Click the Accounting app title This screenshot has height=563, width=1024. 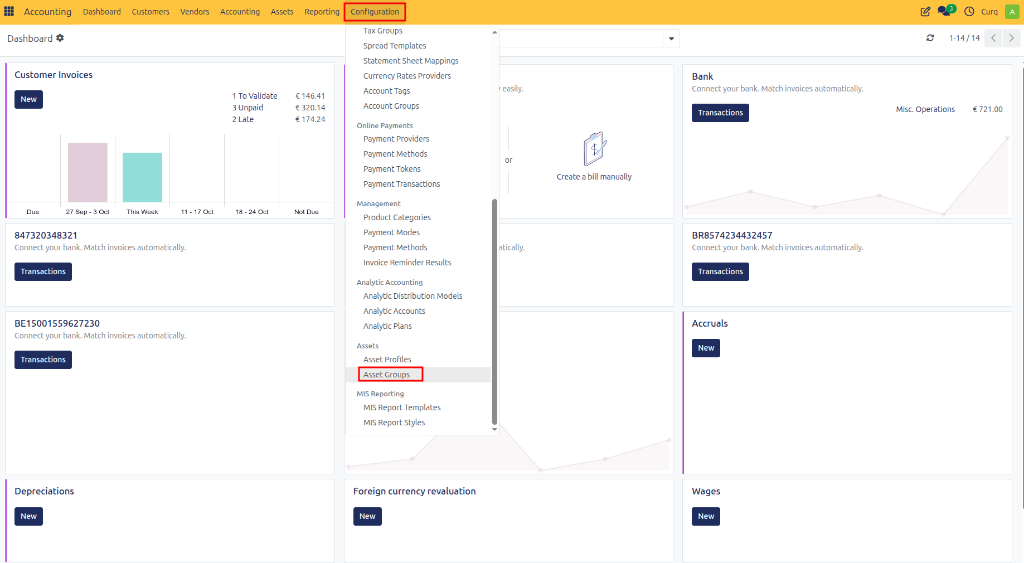point(48,12)
